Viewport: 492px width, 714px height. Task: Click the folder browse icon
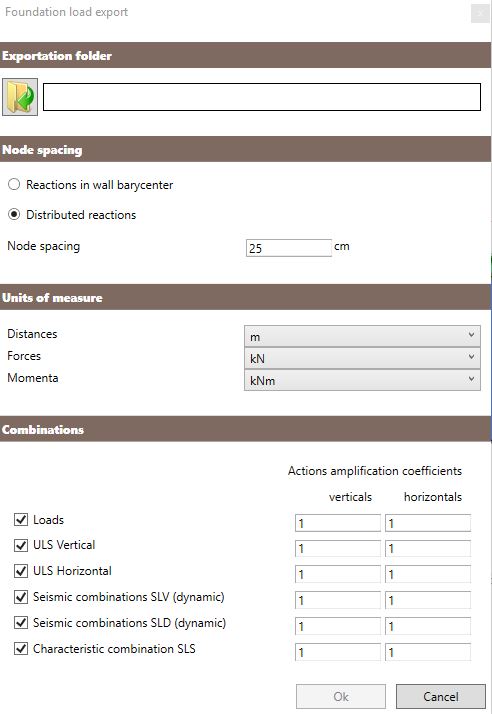[x=20, y=97]
